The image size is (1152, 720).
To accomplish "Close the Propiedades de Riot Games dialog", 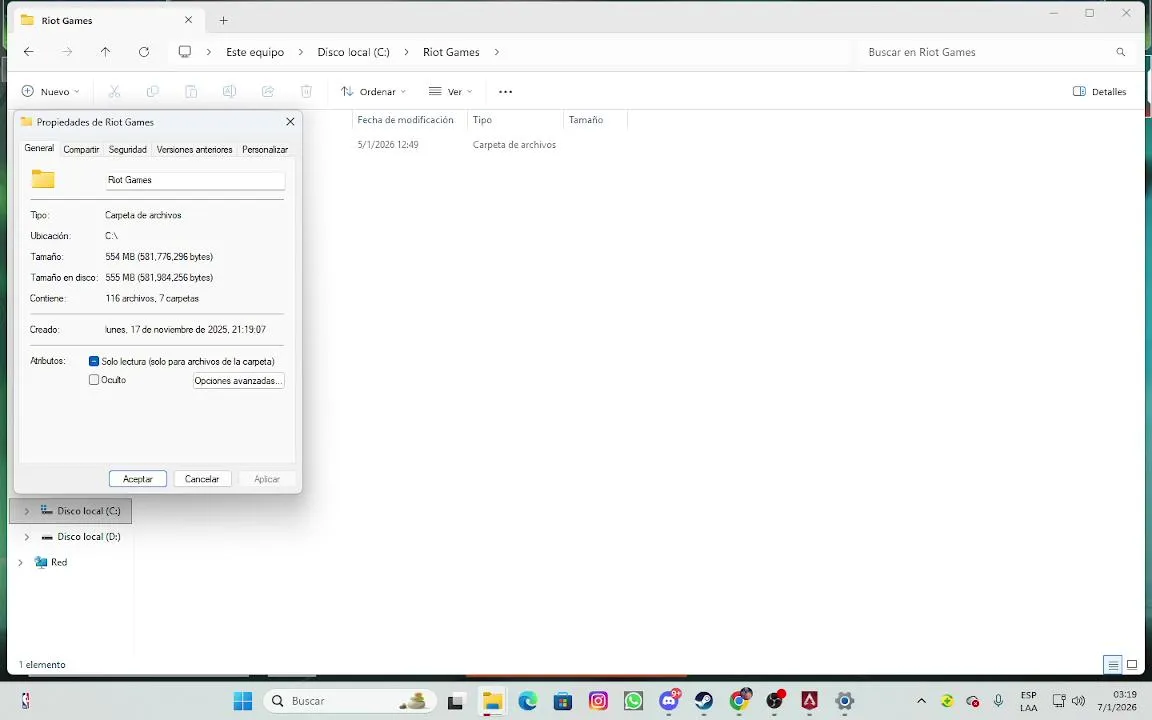I will coord(290,122).
